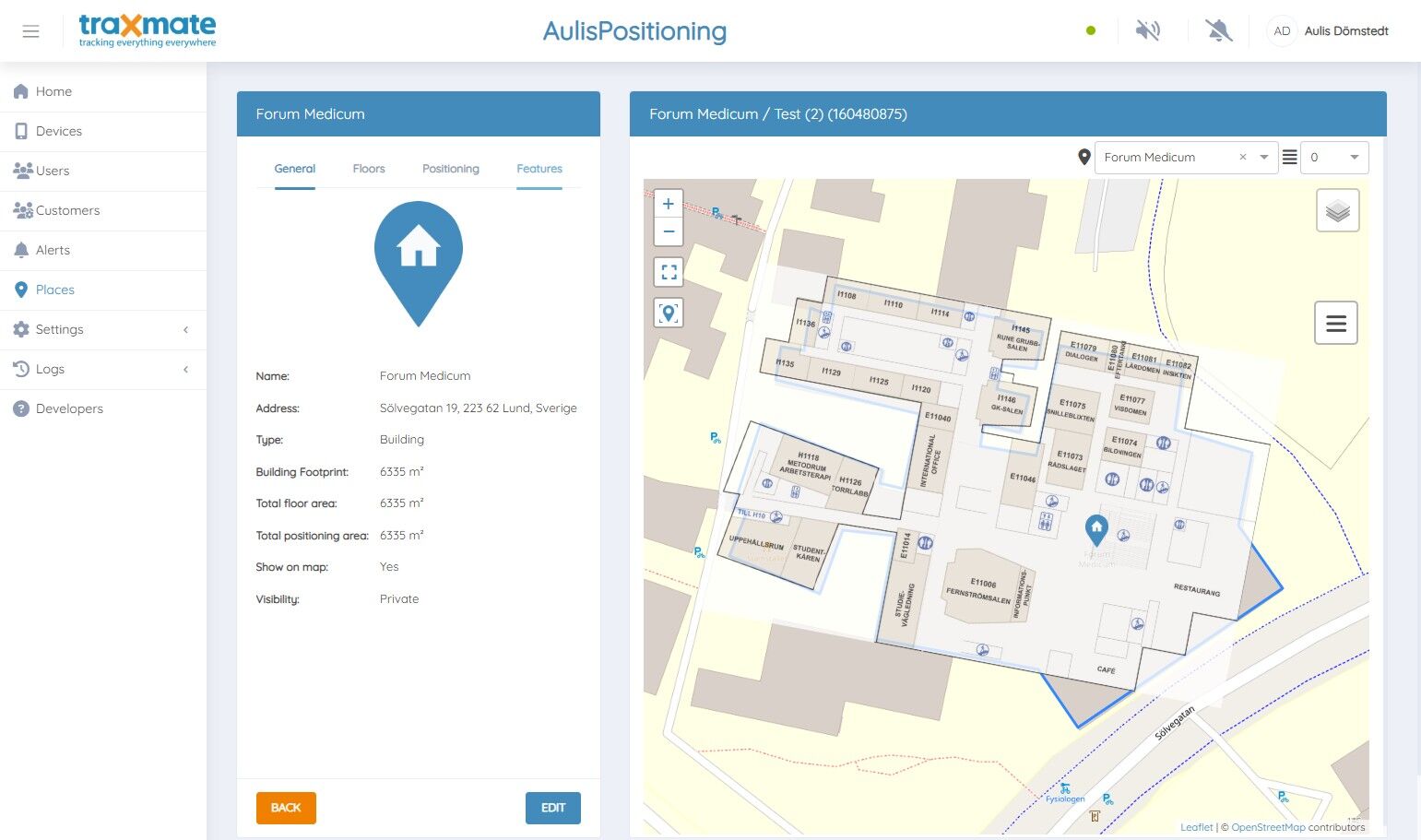Zoom out on the map

(669, 231)
